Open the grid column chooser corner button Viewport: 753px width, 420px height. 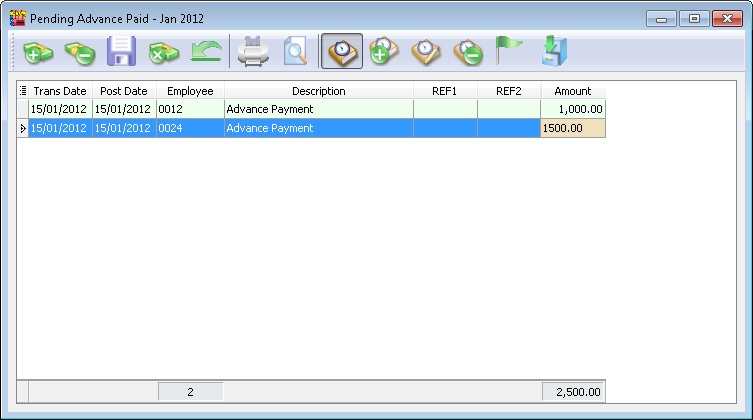pyautogui.click(x=23, y=91)
